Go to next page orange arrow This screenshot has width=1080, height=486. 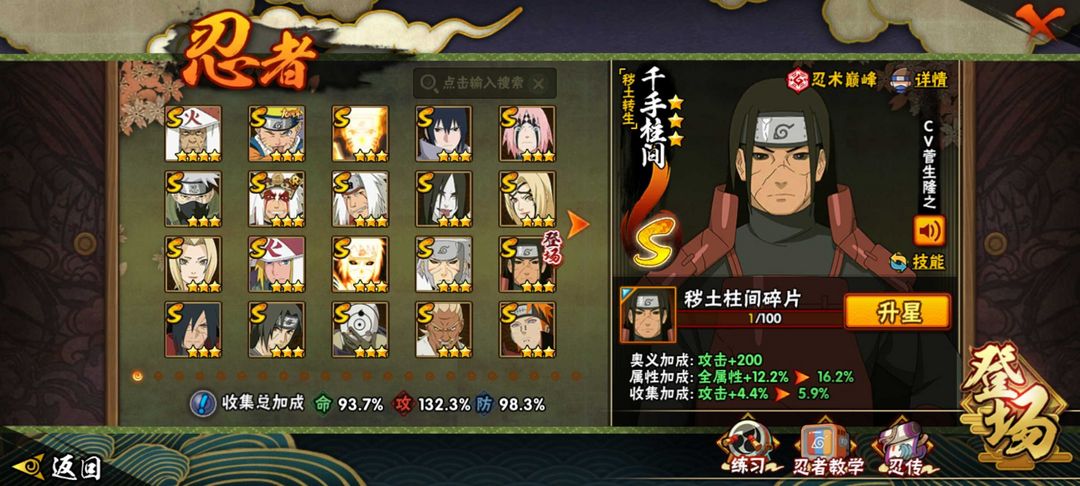point(577,224)
